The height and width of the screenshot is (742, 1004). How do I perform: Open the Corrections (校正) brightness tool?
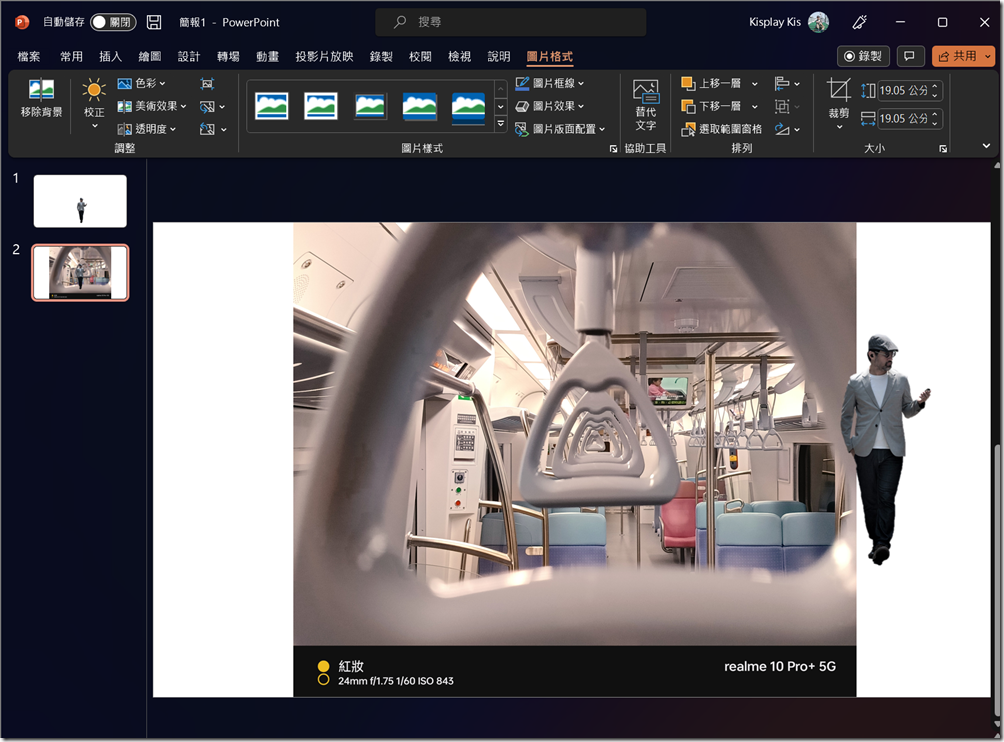pyautogui.click(x=94, y=103)
